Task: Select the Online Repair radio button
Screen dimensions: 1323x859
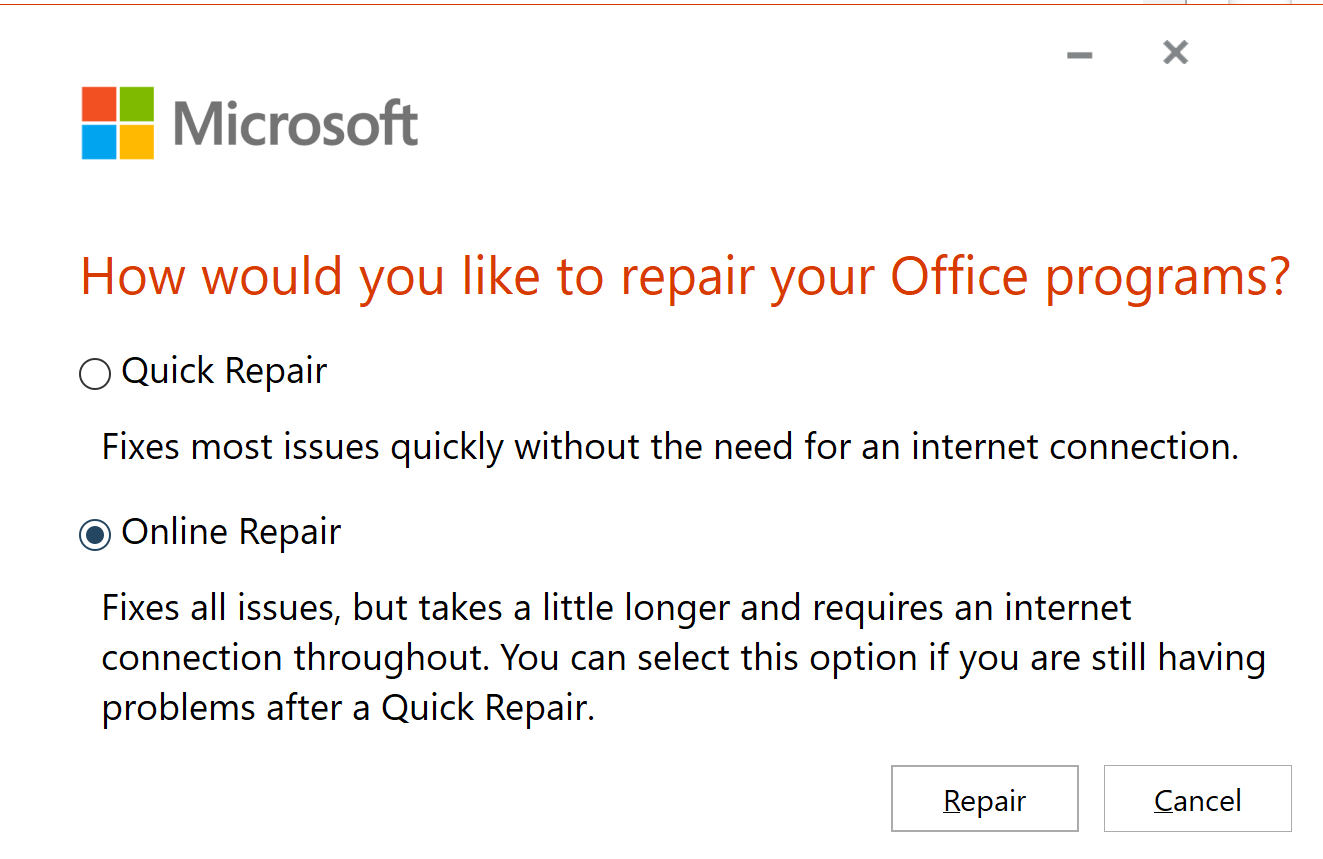Action: 94,535
